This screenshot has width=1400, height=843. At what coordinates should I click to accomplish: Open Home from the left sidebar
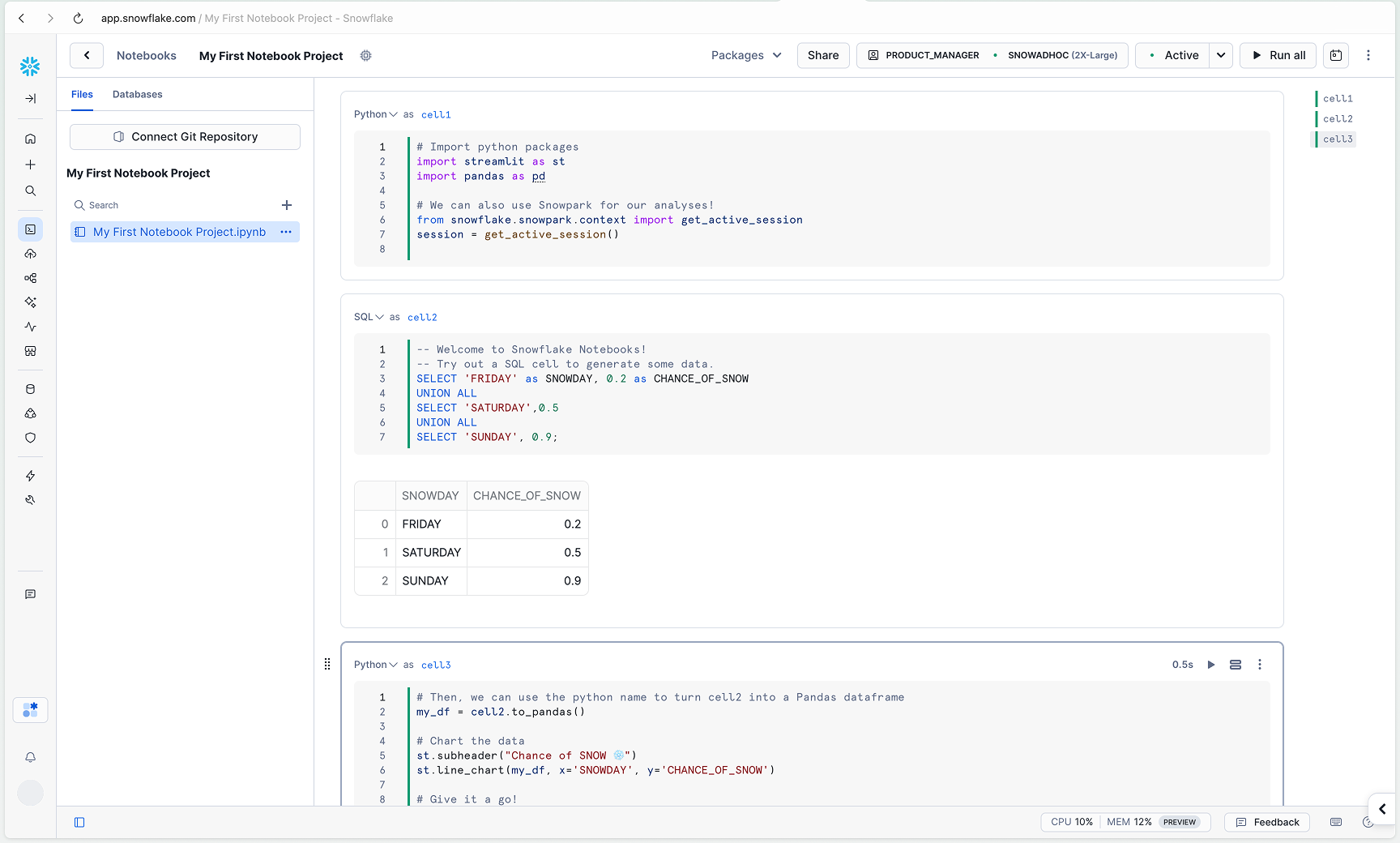(30, 139)
